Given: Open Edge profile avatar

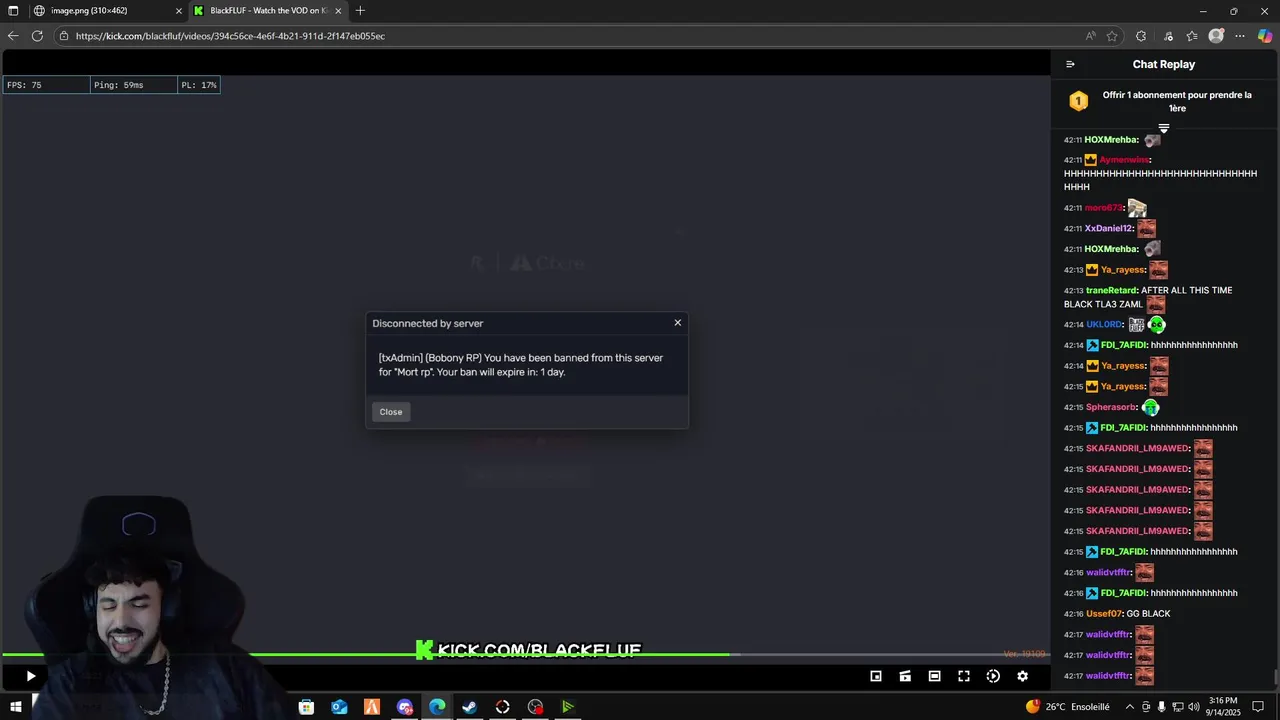Looking at the screenshot, I should pyautogui.click(x=1216, y=36).
